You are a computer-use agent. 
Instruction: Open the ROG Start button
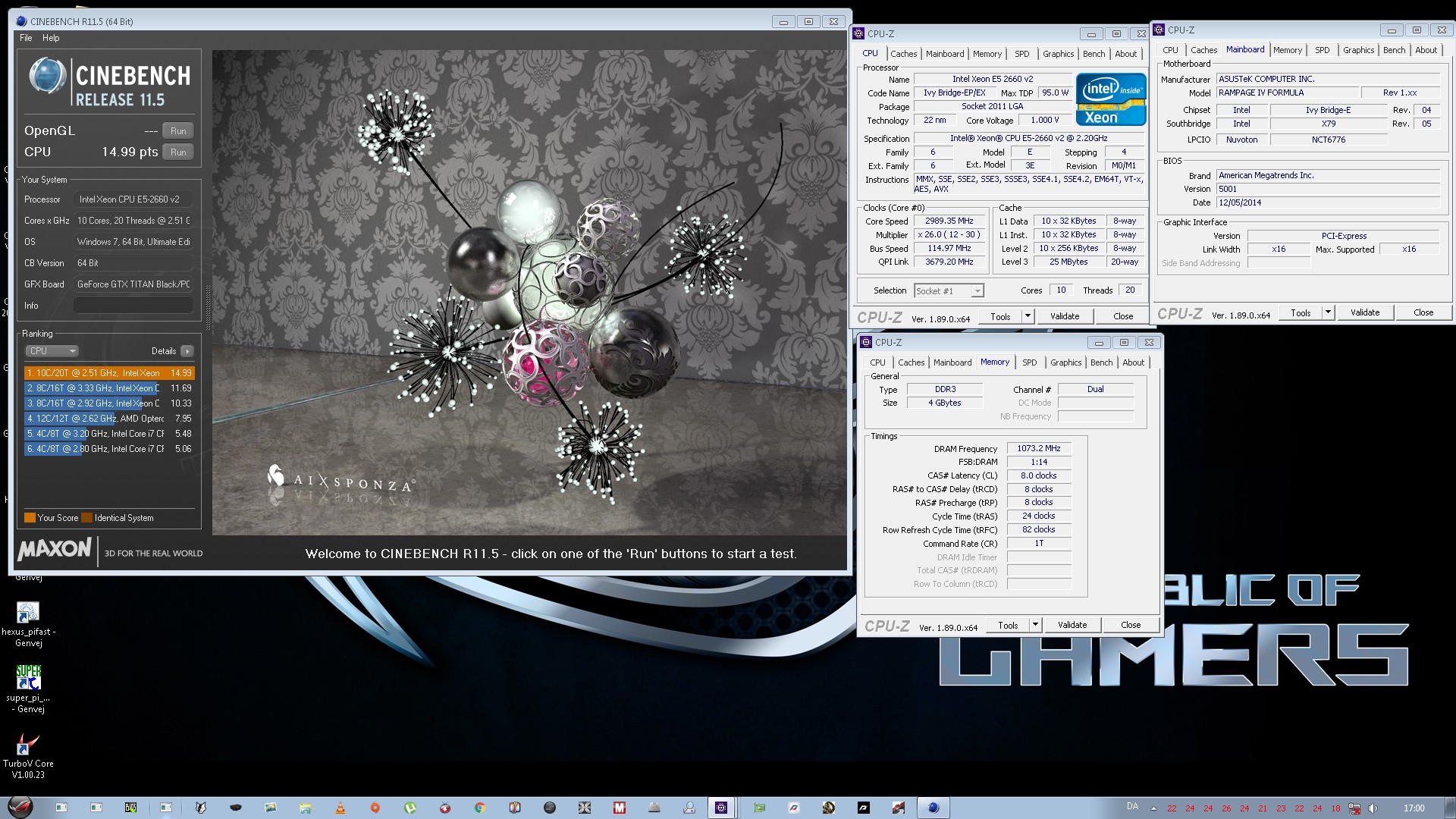click(x=20, y=807)
